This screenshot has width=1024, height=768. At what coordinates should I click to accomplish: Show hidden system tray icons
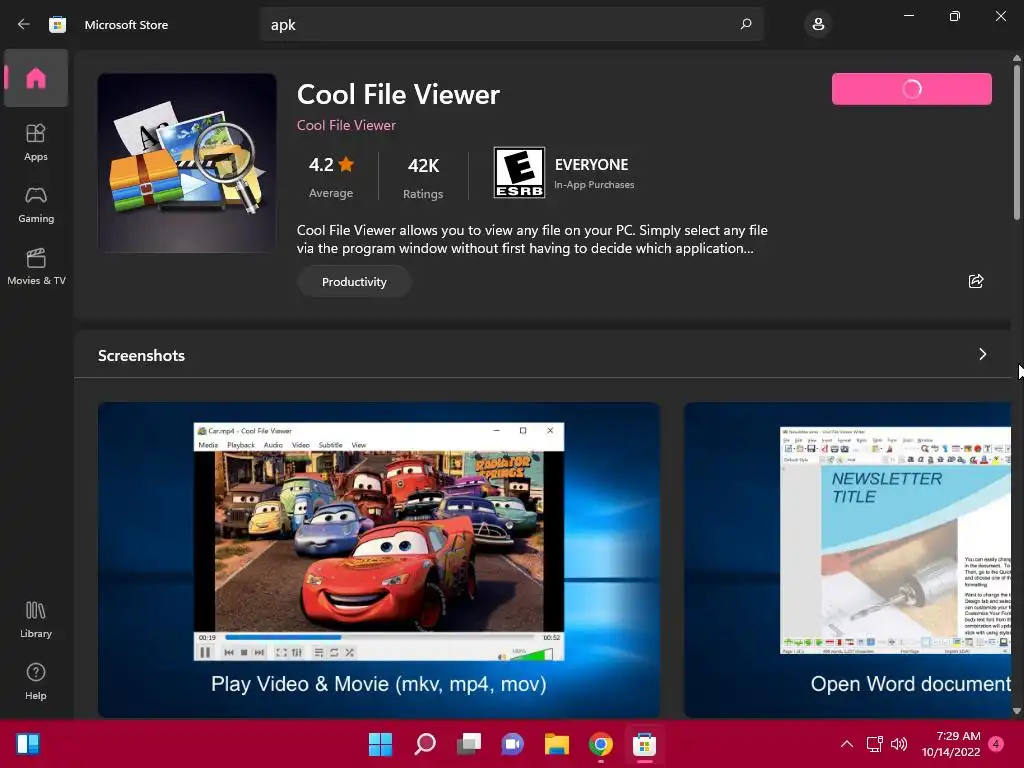(846, 744)
